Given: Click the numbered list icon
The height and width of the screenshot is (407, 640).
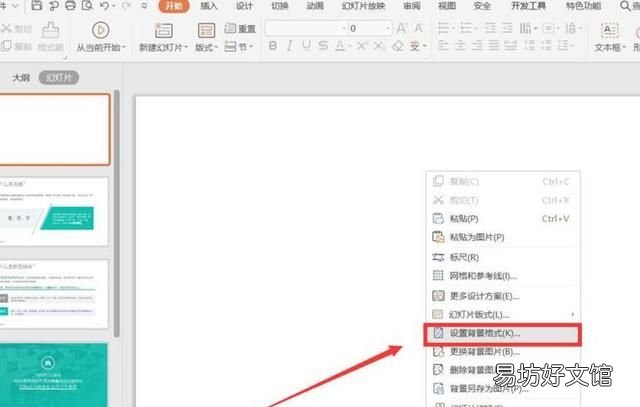Looking at the screenshot, I should 466,28.
